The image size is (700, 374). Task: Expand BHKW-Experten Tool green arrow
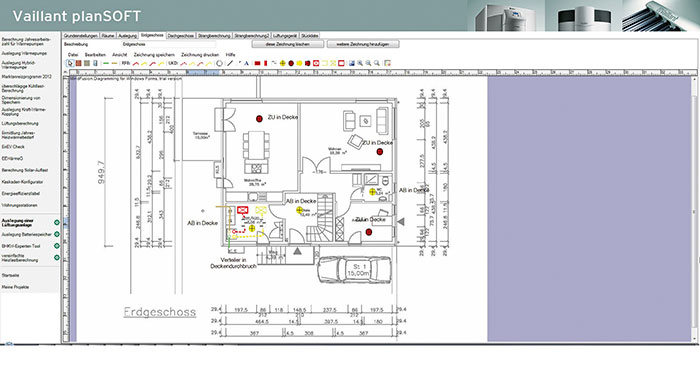coord(57,246)
